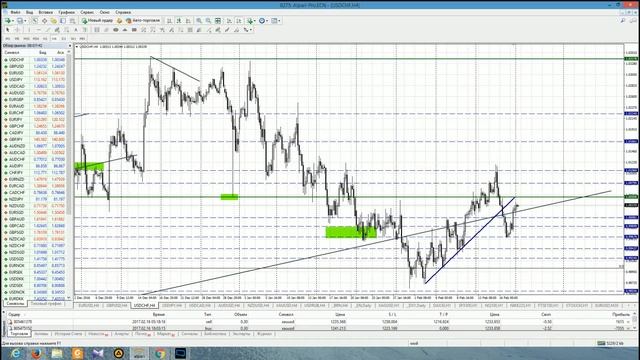
Task: Open the Вставка menu
Action: 45,12
